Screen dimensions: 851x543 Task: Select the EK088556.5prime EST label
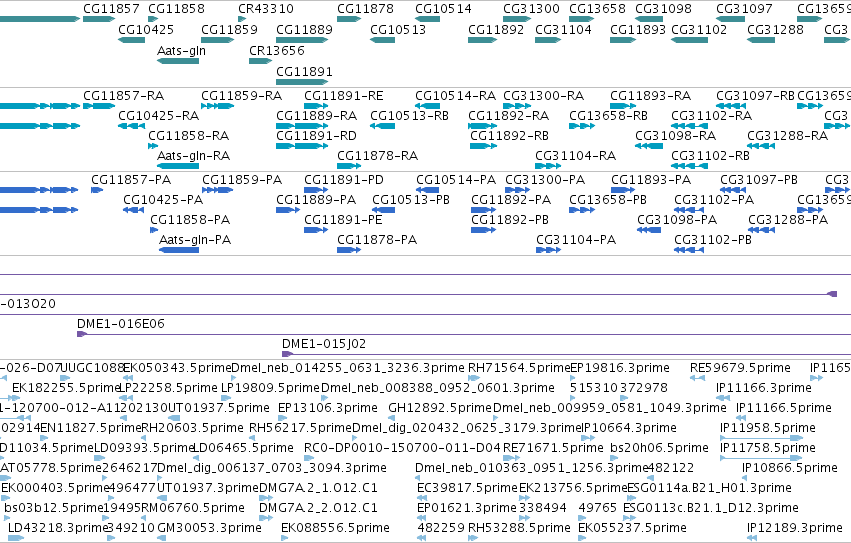tap(335, 528)
